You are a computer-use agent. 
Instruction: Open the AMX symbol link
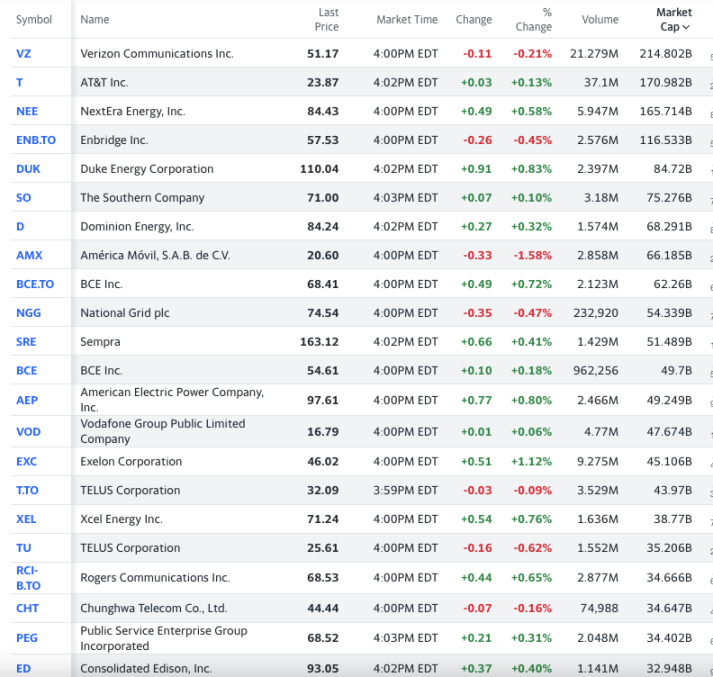tap(29, 255)
